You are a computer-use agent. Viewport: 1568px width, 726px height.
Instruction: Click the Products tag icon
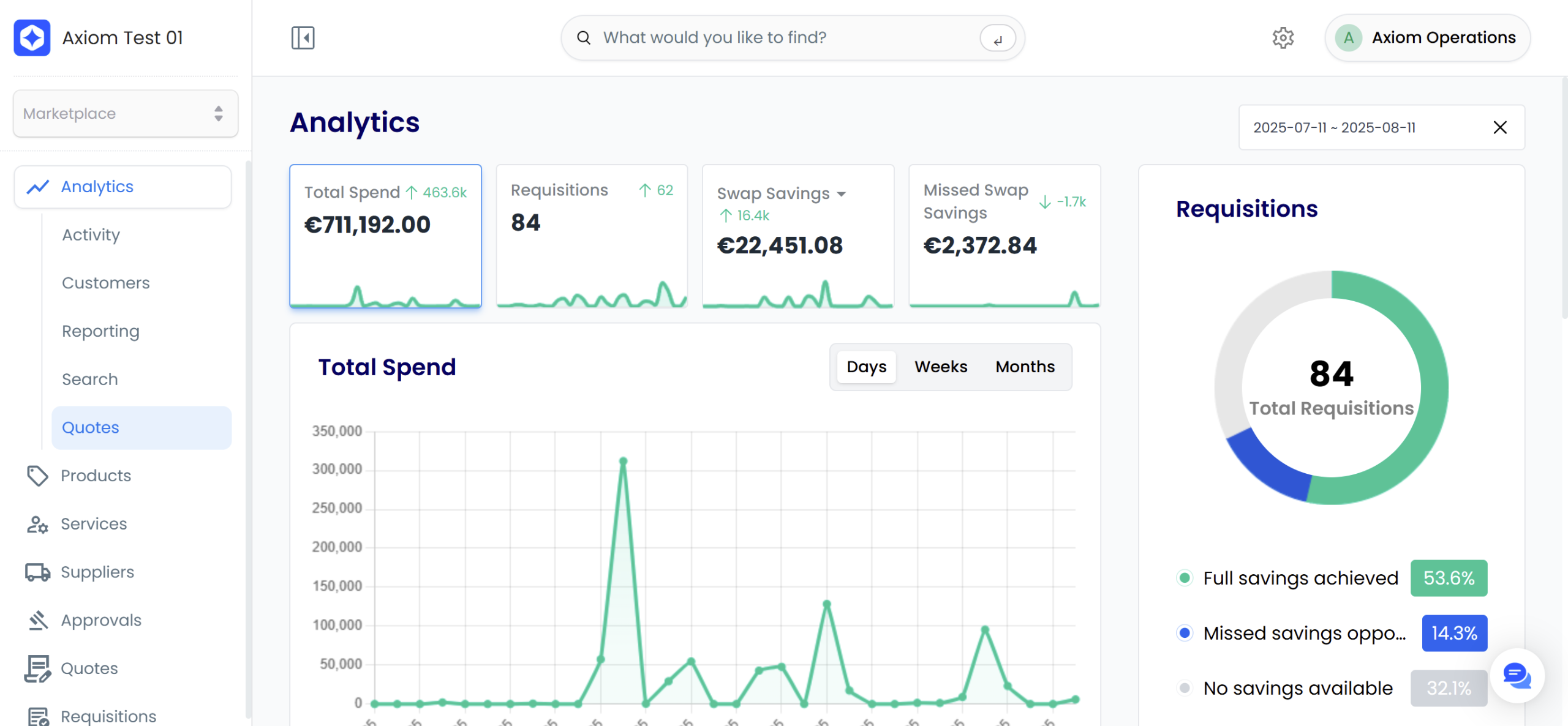pyautogui.click(x=37, y=476)
